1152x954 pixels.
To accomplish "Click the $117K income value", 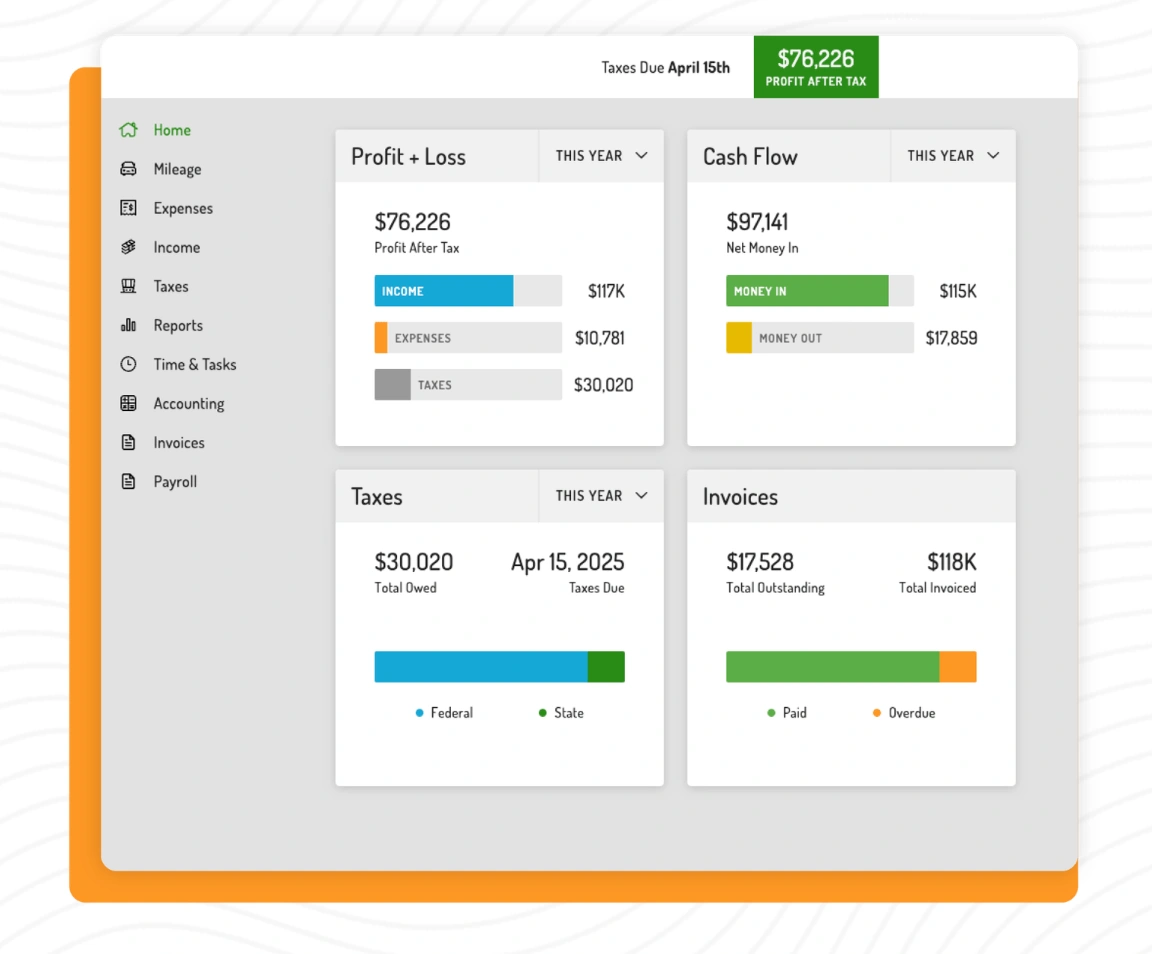I will [606, 292].
